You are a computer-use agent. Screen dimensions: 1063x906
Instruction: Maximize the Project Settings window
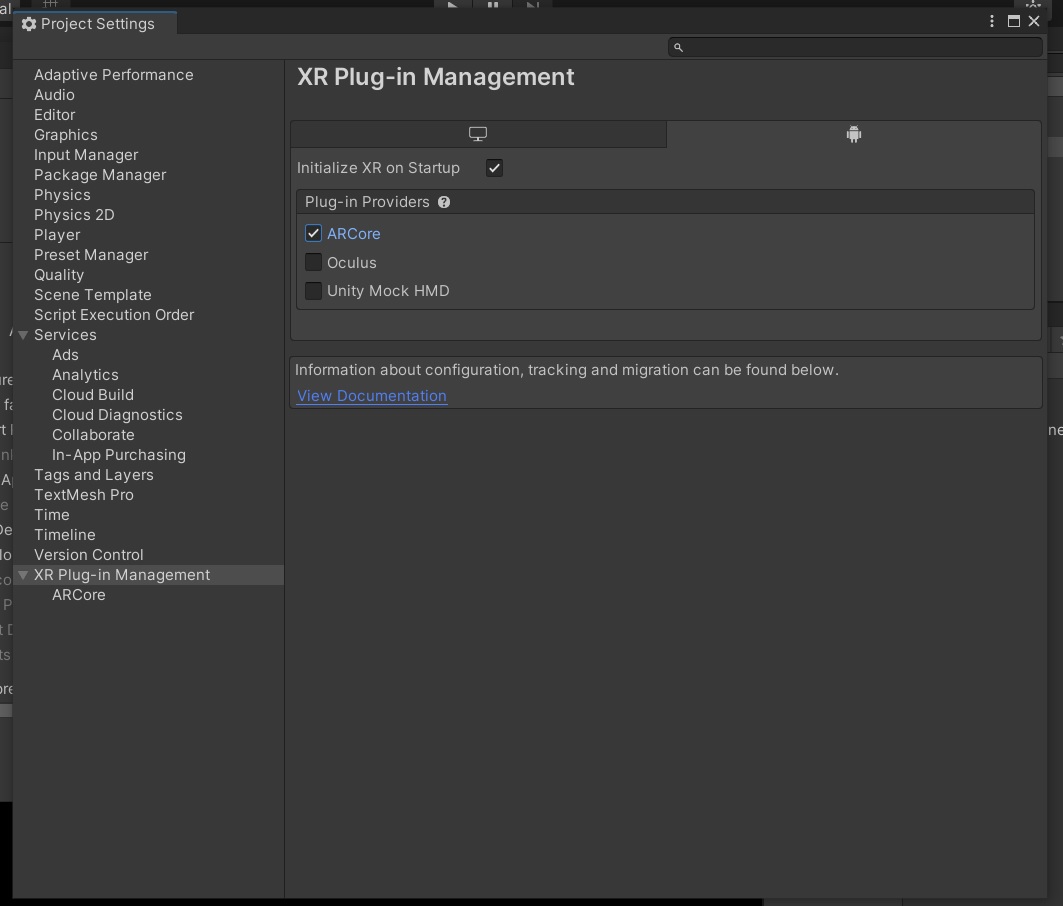(x=1014, y=22)
